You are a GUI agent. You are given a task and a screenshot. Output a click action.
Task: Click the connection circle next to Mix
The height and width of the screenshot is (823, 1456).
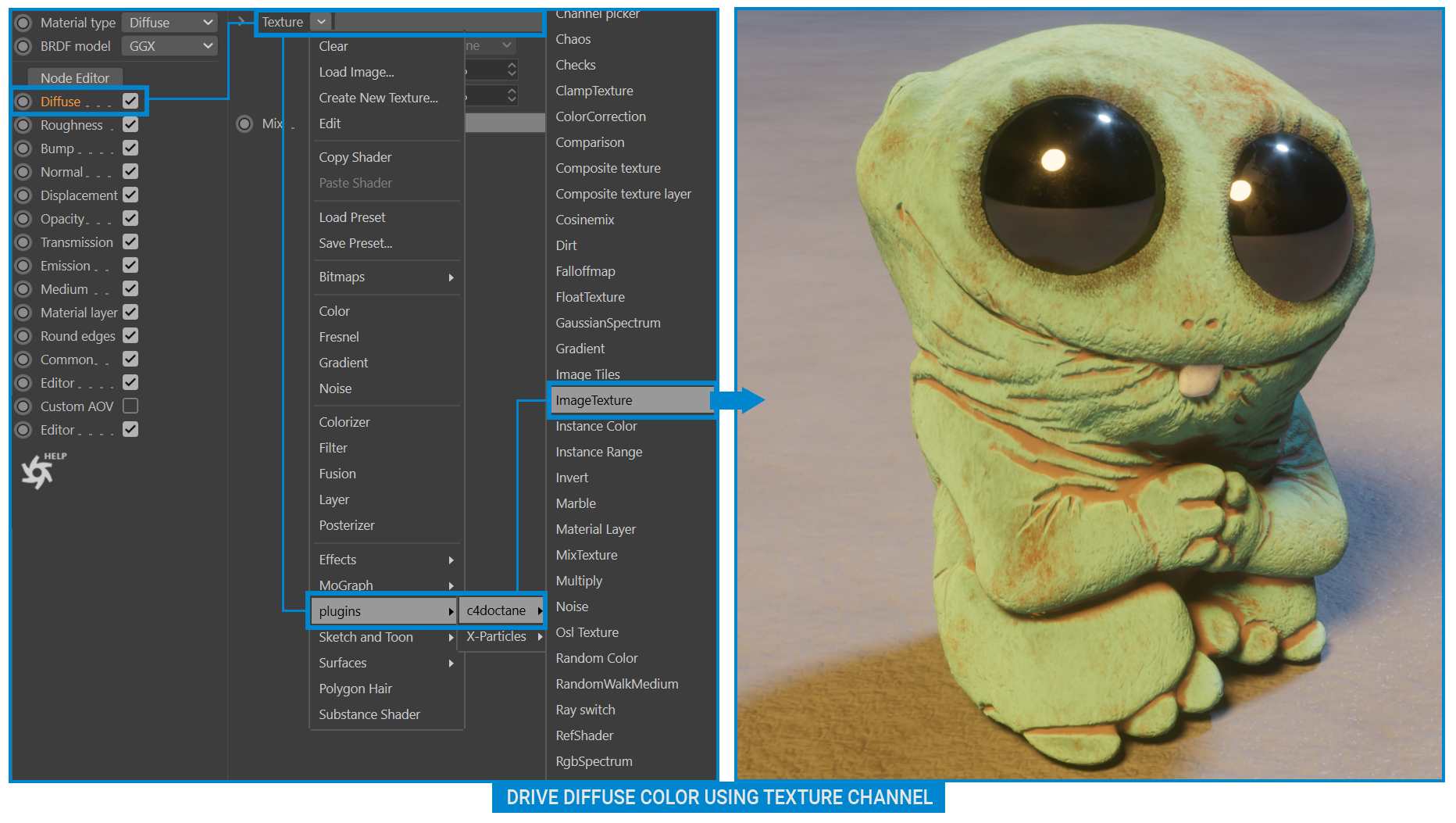(x=244, y=123)
